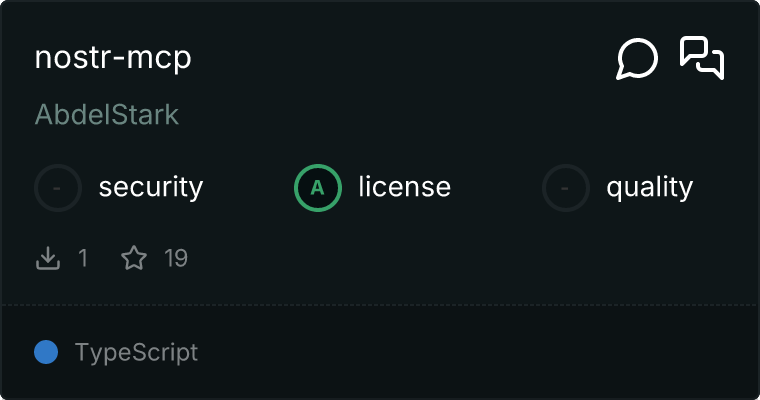Select the quality label text

[650, 187]
